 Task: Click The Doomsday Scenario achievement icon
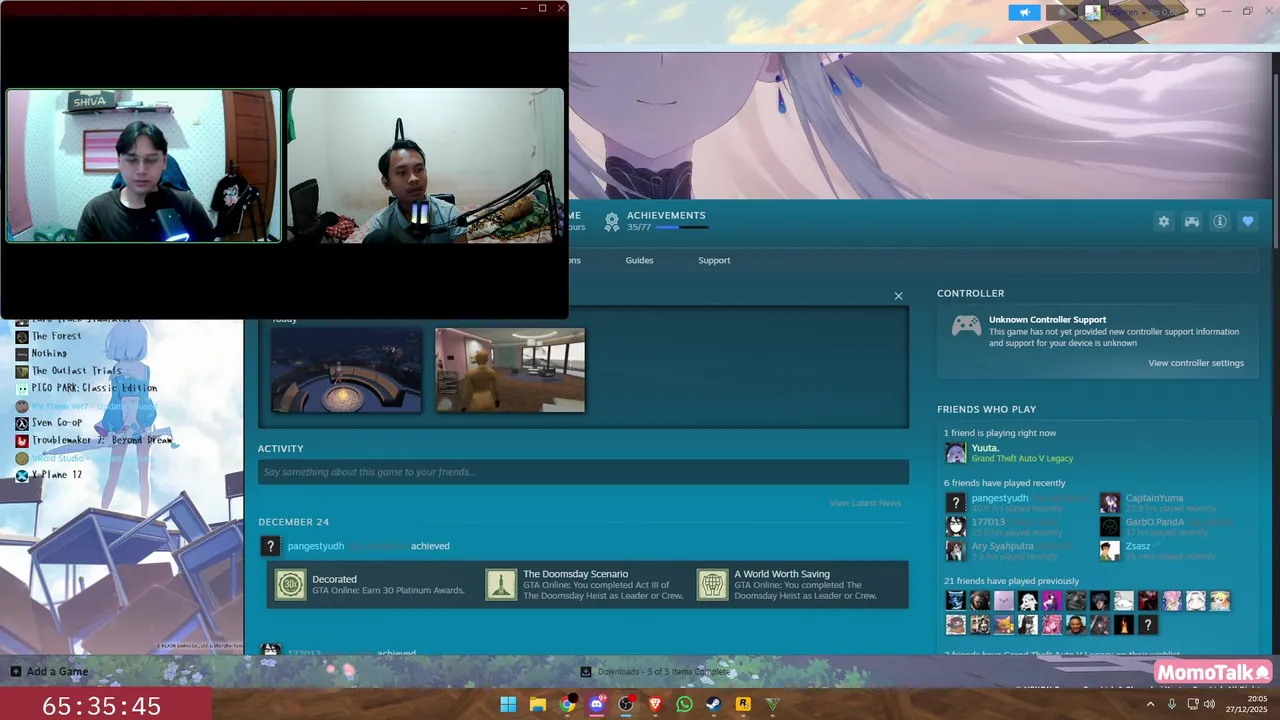(501, 584)
